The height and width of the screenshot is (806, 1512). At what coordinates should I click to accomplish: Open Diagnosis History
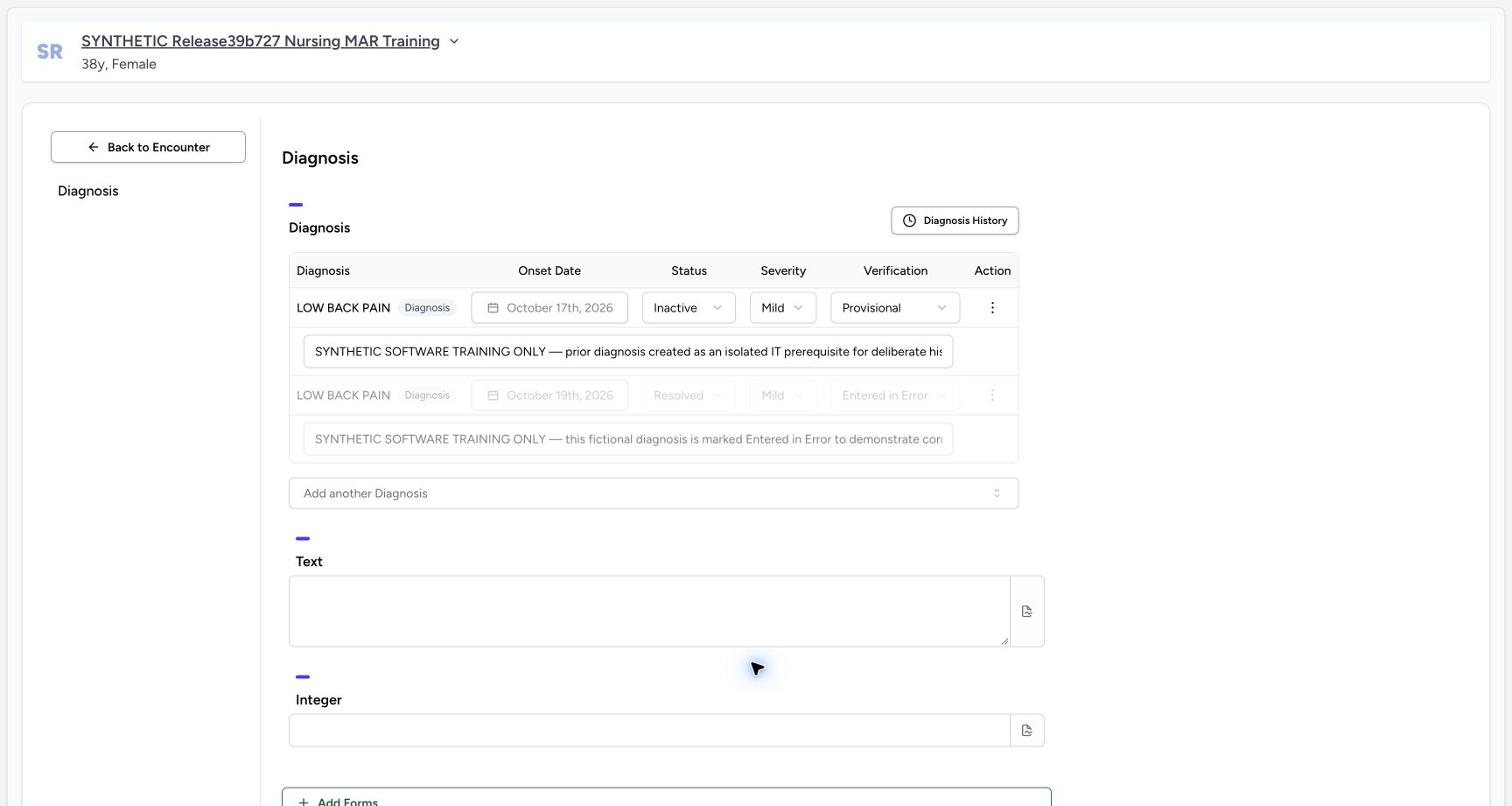point(955,221)
